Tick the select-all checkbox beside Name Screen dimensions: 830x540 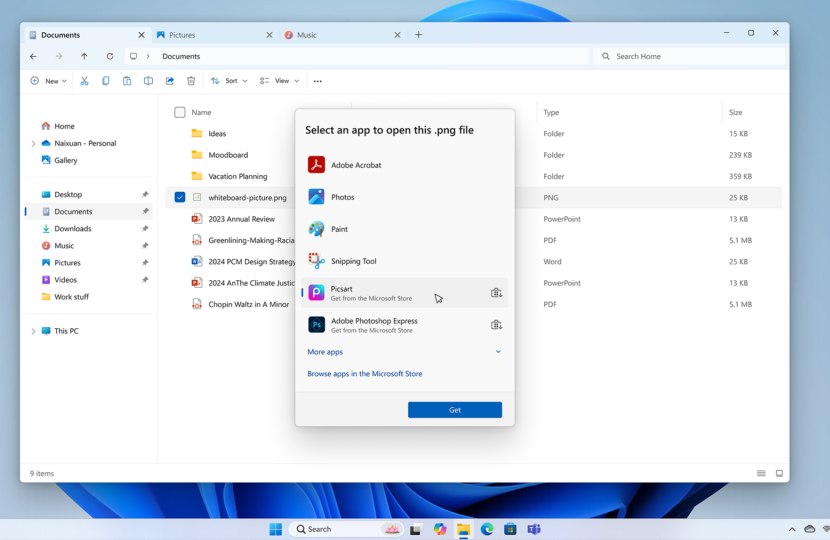(180, 112)
